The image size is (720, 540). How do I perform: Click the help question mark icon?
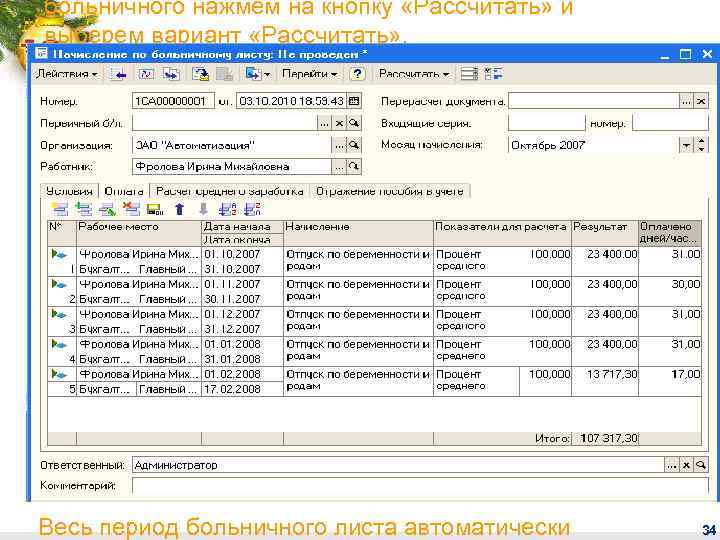(357, 73)
